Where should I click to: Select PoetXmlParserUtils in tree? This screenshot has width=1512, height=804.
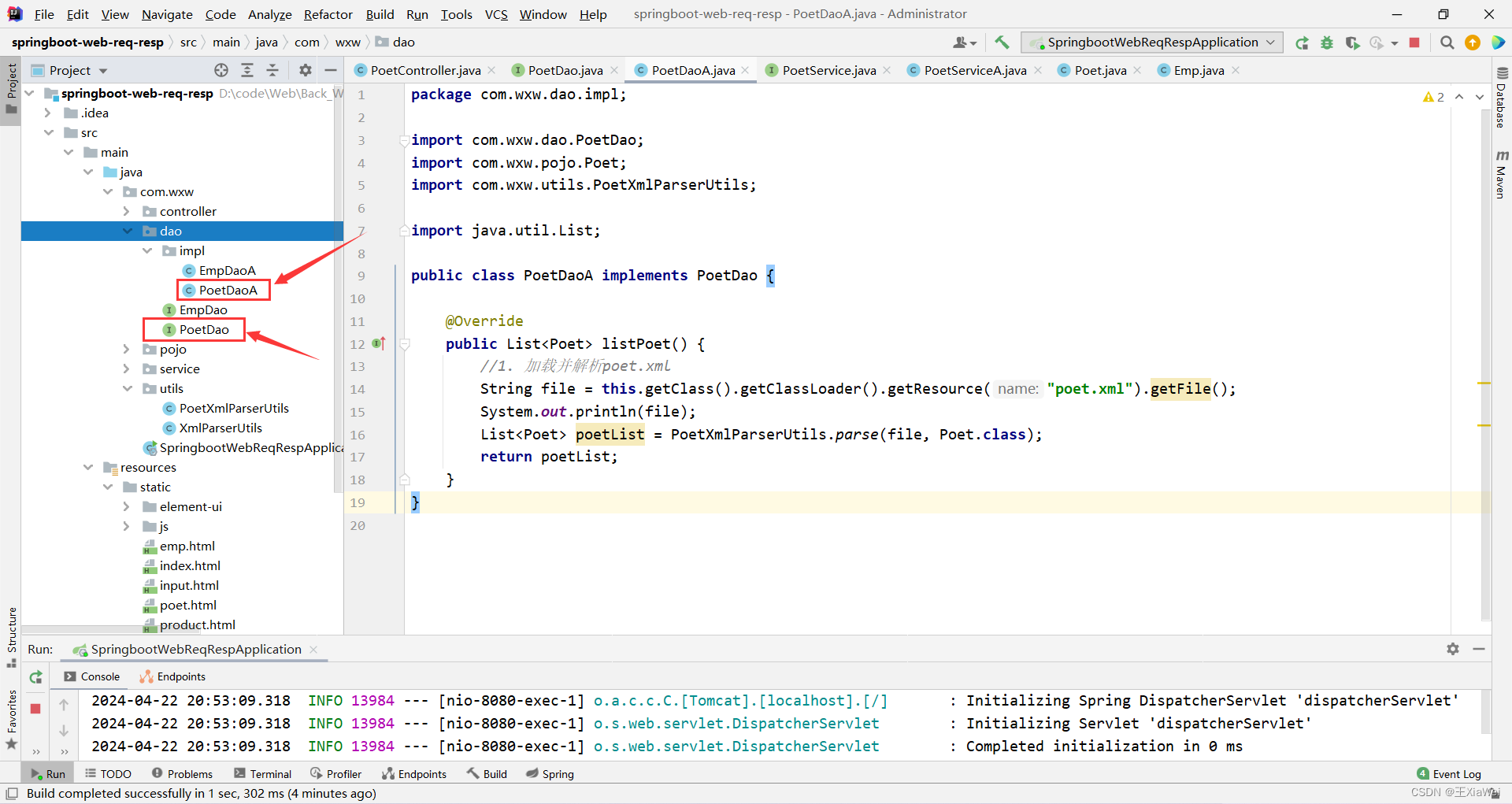click(x=234, y=408)
